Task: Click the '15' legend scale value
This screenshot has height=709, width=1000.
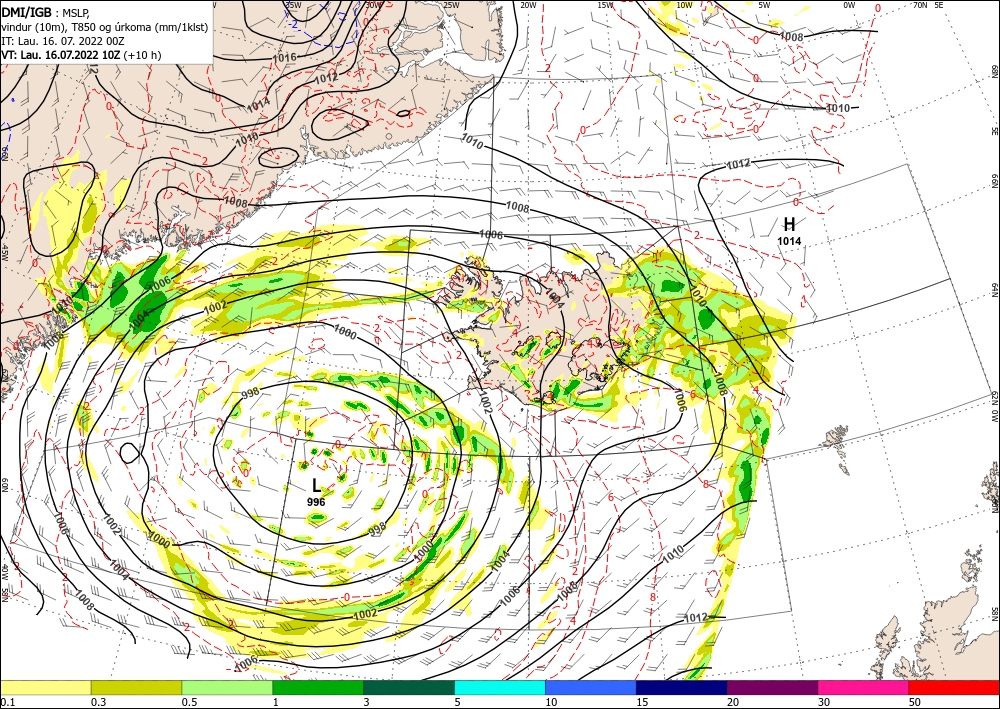Action: pyautogui.click(x=642, y=702)
